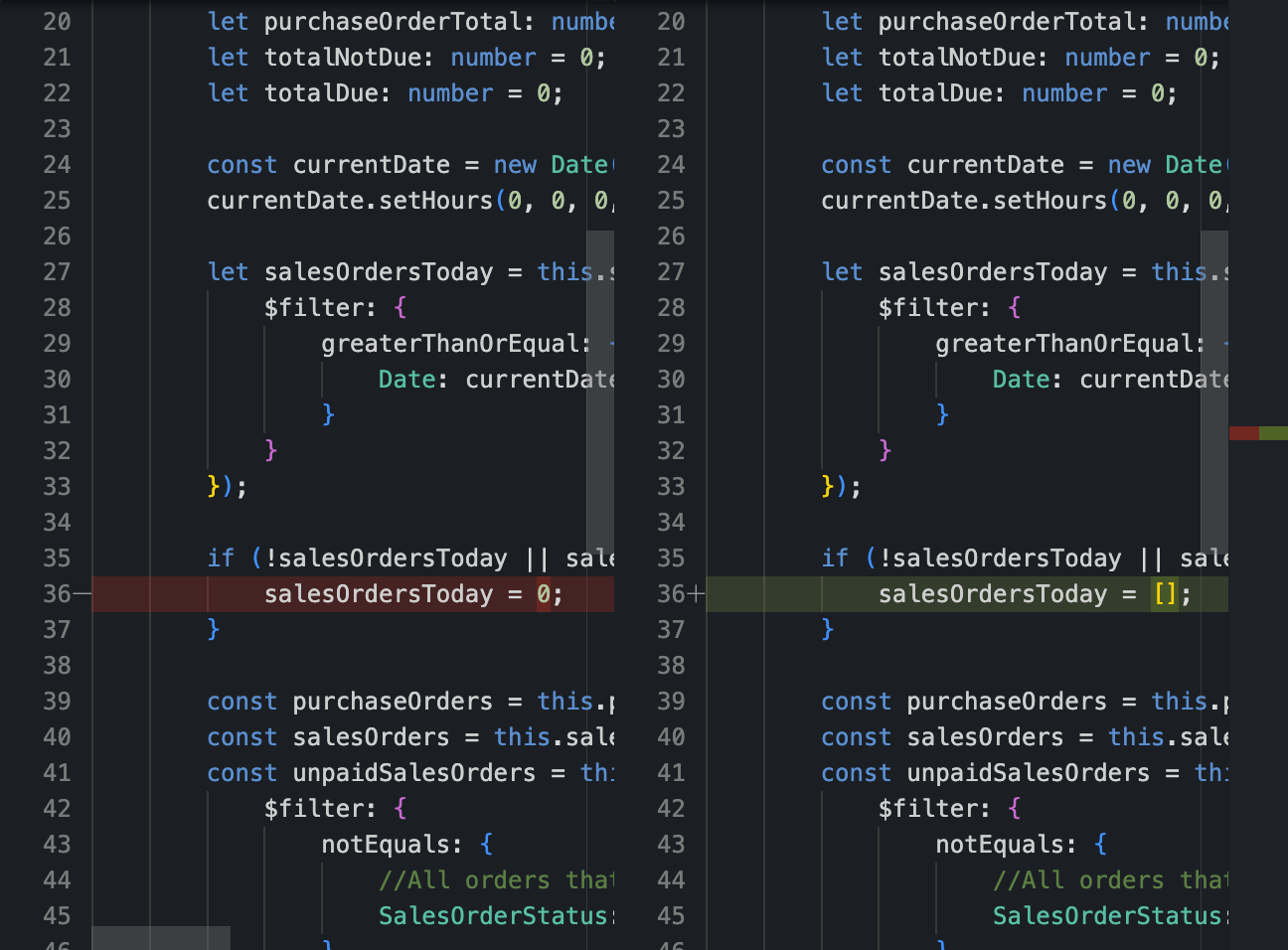The width and height of the screenshot is (1288, 950).
Task: Click line number 39 in left pane
Action: [58, 702]
